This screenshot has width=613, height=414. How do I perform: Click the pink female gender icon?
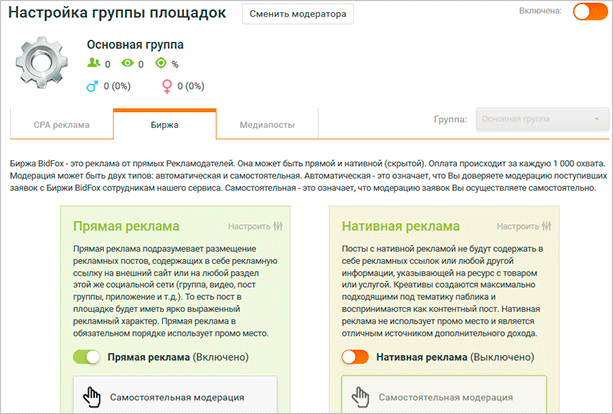coord(167,86)
